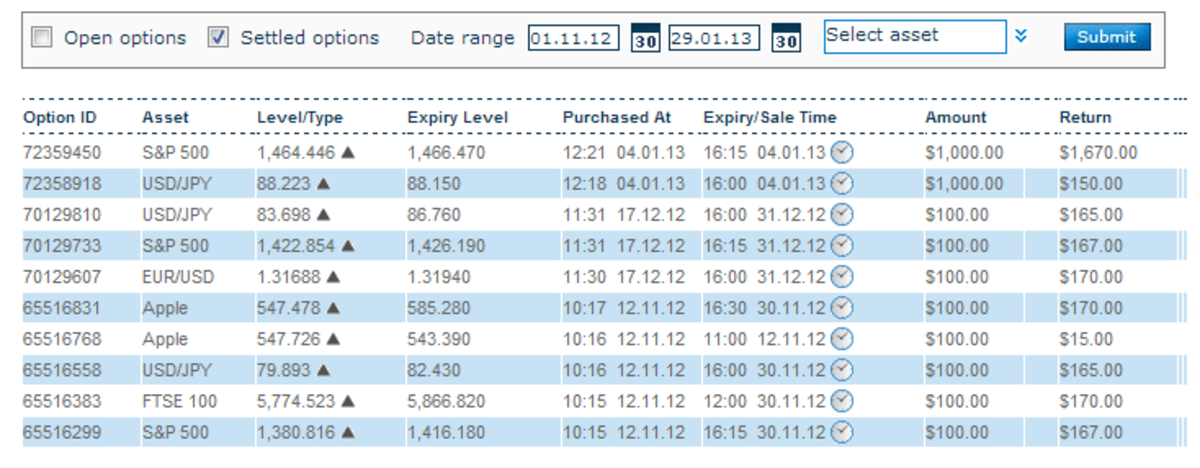Click clock icon in EUR/USD row
The height and width of the screenshot is (468, 1200).
click(843, 277)
